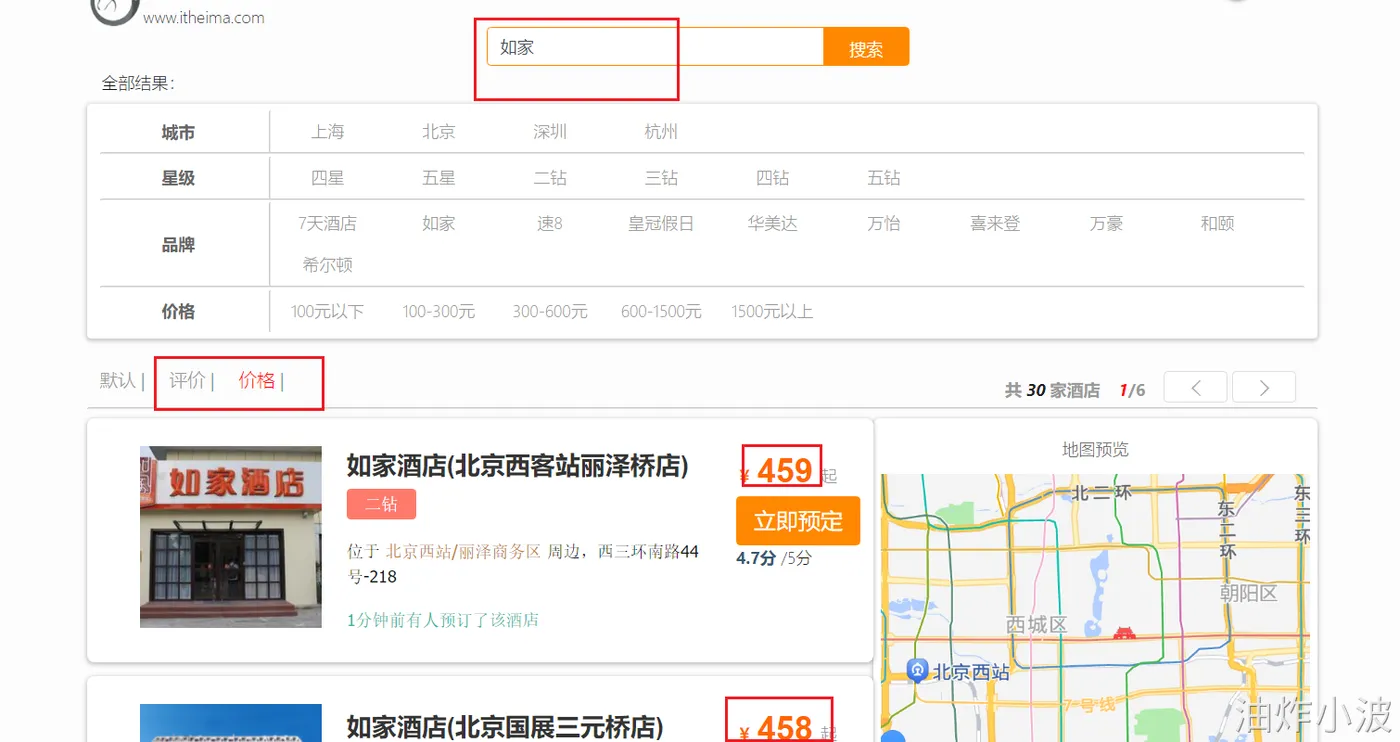Click the 价格 filter row header
The image size is (1400, 742).
178,312
